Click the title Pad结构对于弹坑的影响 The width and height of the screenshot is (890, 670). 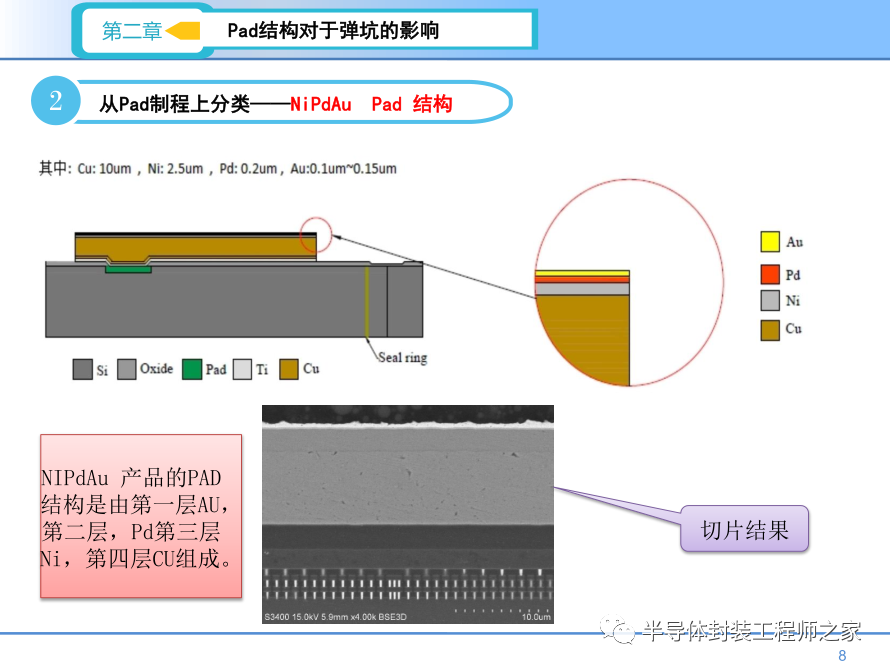pyautogui.click(x=332, y=31)
